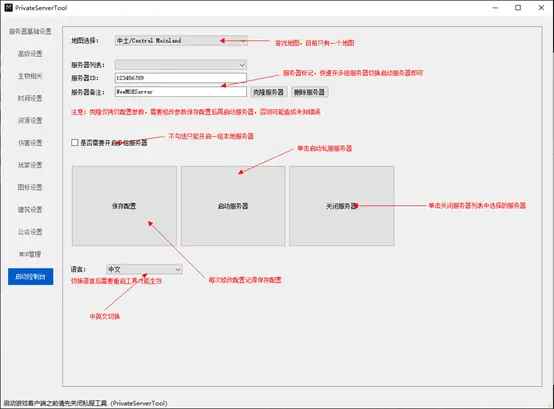This screenshot has width=554, height=409.
Task: Maximize the PrivateServerTool window
Action: click(518, 7)
